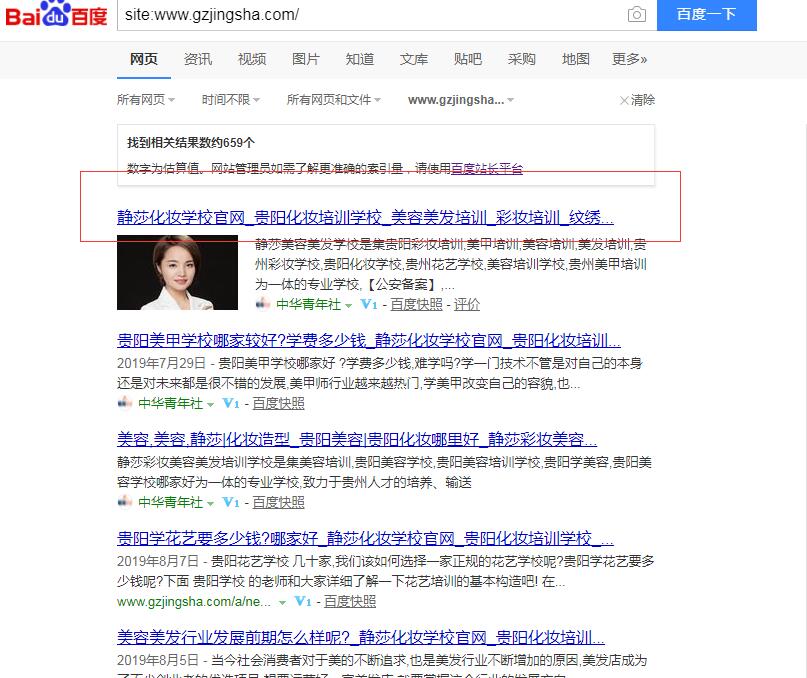Click the 找到相关结果数约659个 result count
Screen dimensions: 807x678
tap(191, 143)
